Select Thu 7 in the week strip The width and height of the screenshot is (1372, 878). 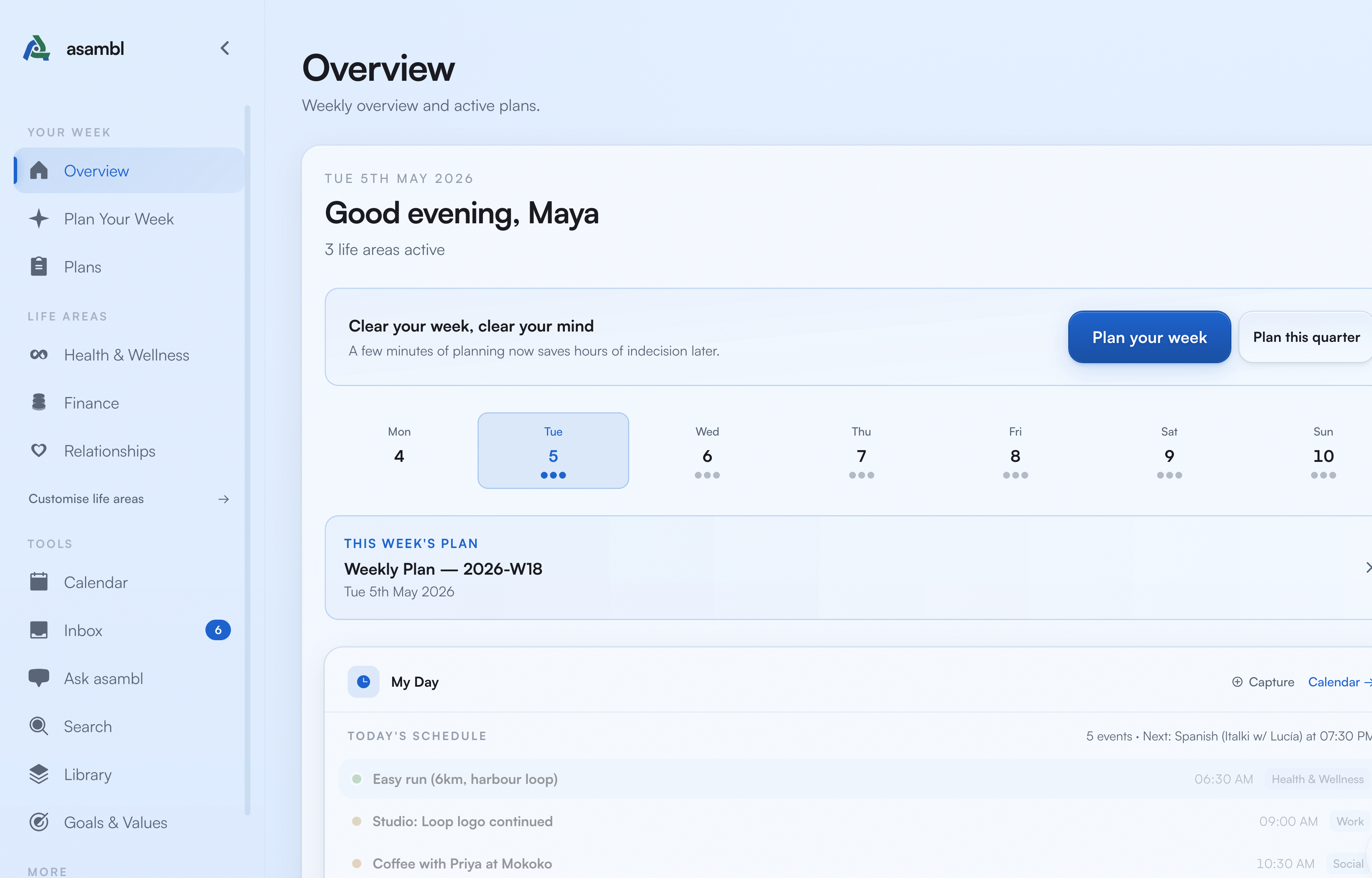point(861,450)
